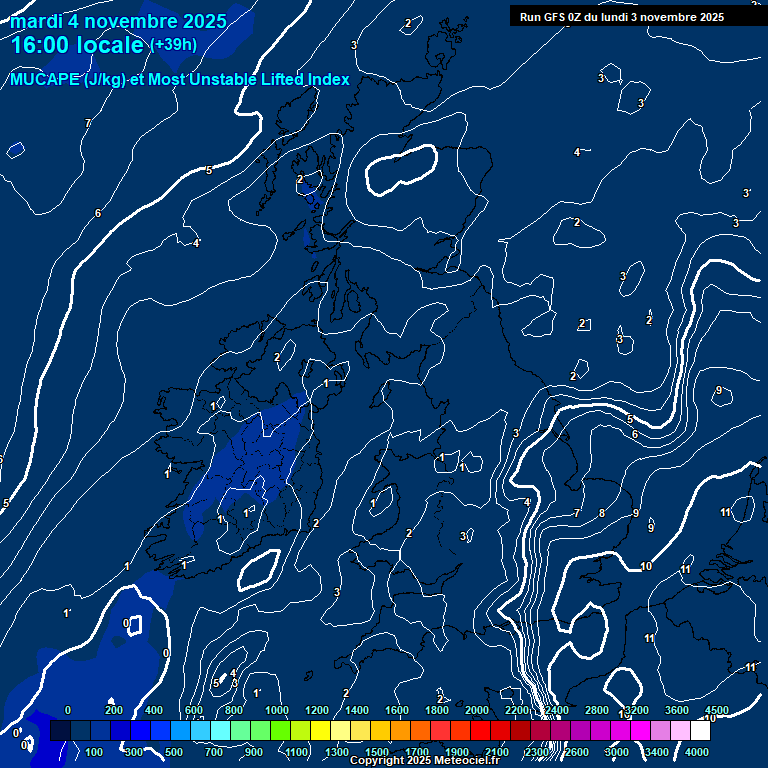The image size is (768, 768).
Task: Click the '4500' legend label
Action: (717, 710)
